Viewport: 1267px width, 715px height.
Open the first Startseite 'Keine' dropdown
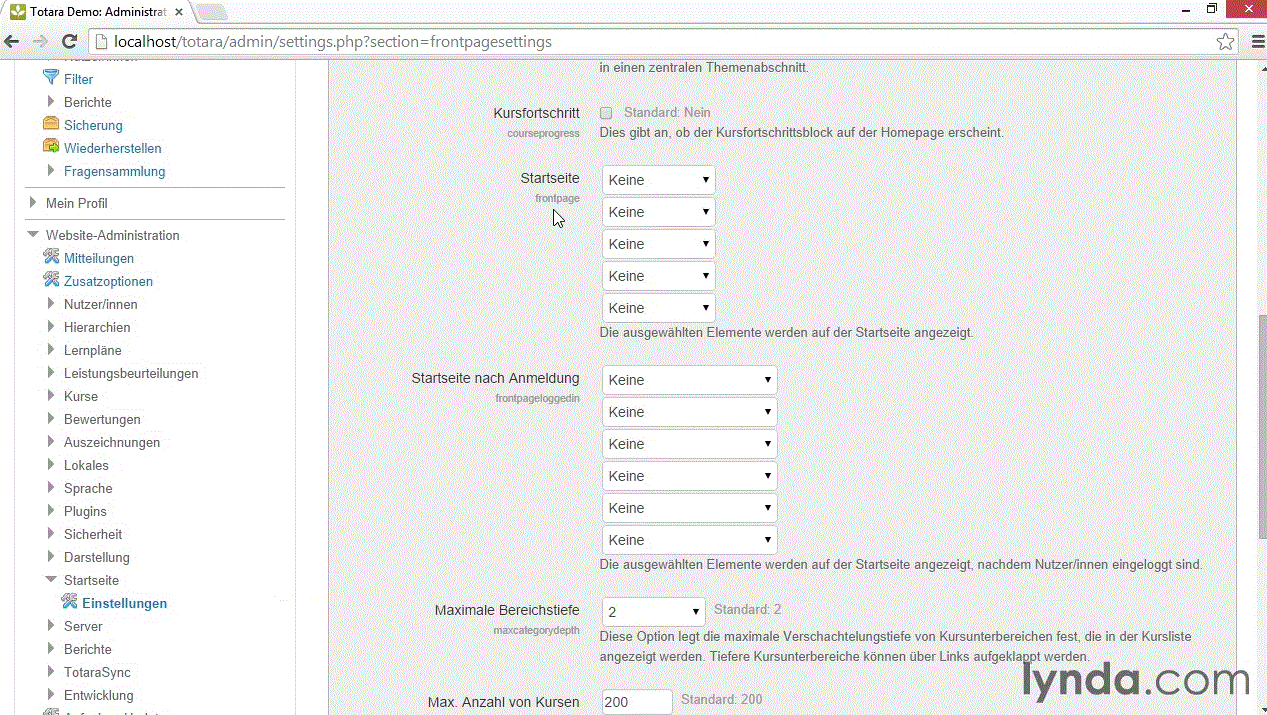pos(658,180)
